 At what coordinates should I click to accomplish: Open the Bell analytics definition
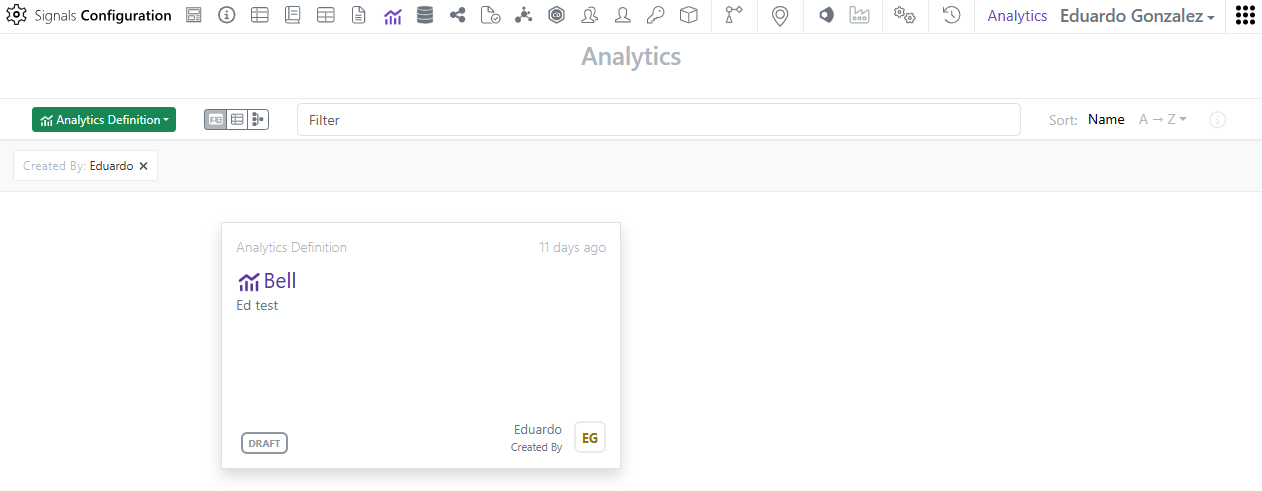(x=280, y=281)
